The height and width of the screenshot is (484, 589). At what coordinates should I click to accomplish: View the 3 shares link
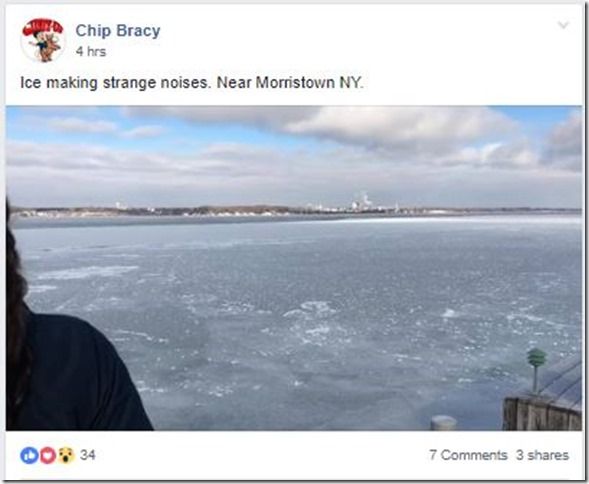pos(542,455)
